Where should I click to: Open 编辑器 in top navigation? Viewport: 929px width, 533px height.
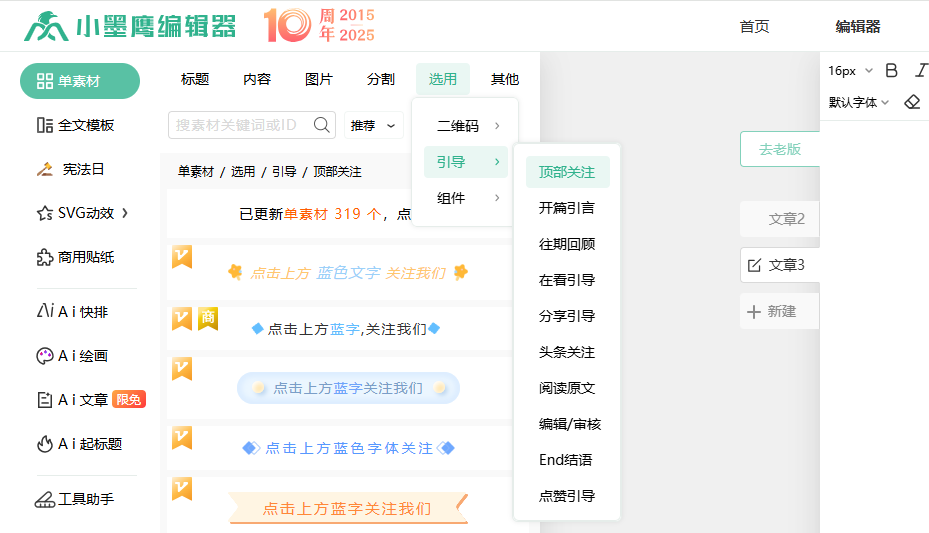pos(858,27)
